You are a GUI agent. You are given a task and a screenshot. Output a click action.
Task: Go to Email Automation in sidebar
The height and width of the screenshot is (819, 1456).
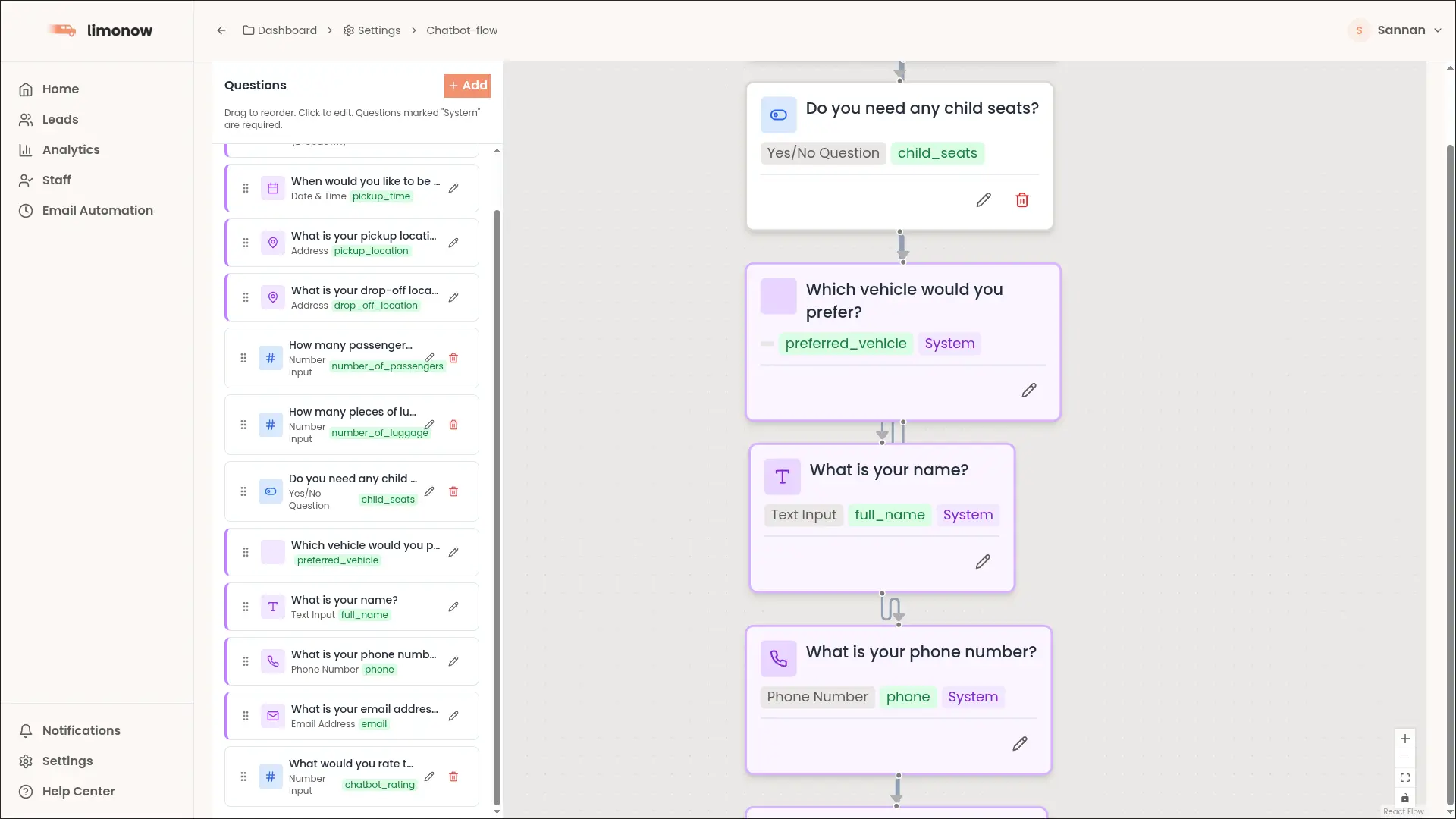click(97, 211)
